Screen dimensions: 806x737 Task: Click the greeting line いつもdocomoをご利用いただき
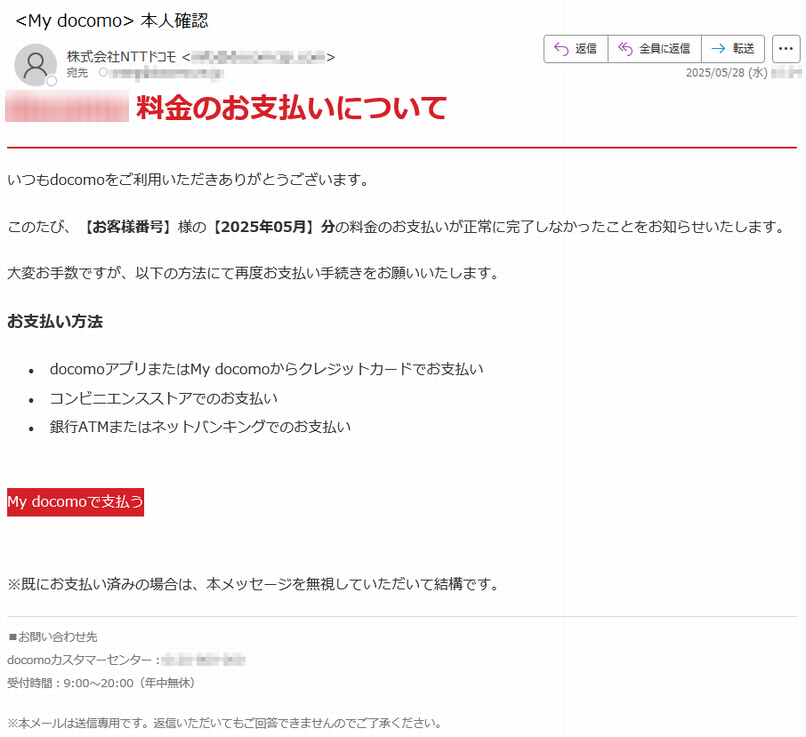pos(188,179)
